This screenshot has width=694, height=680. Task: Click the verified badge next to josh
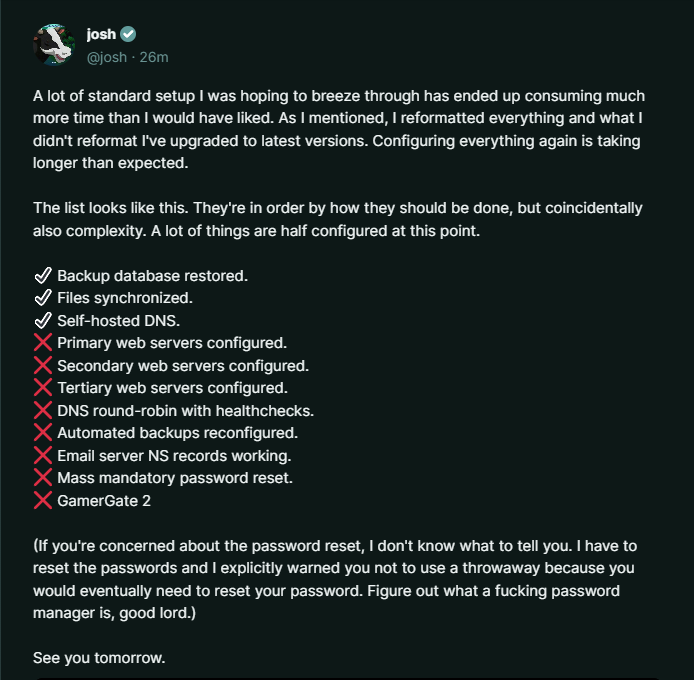tap(128, 34)
